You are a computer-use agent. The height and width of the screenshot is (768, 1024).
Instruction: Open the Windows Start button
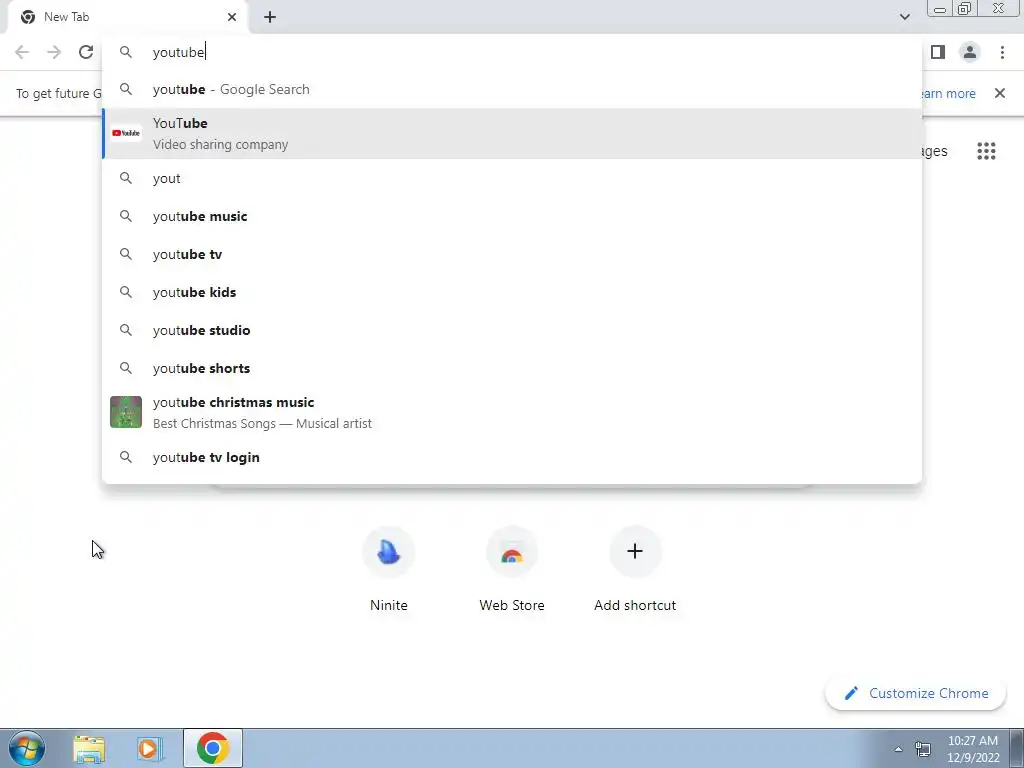[27, 748]
